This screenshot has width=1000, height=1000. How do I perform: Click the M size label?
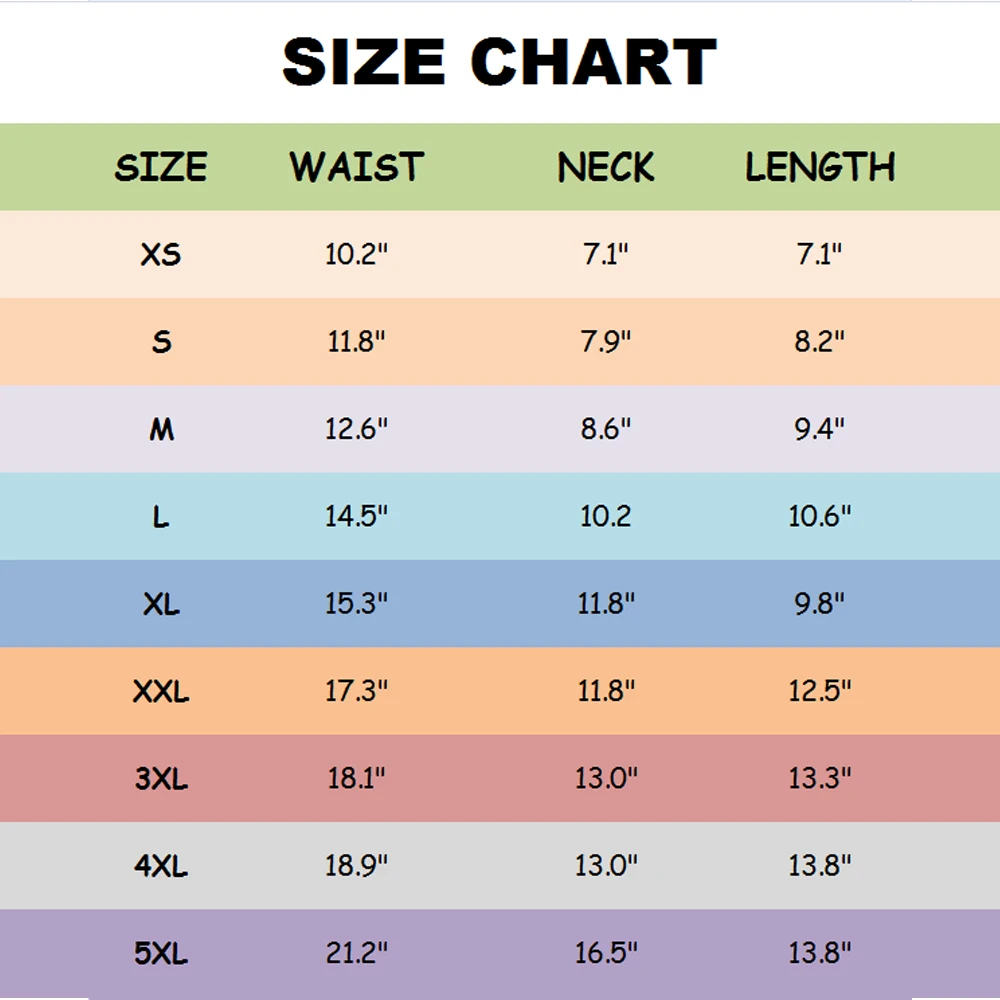161,430
